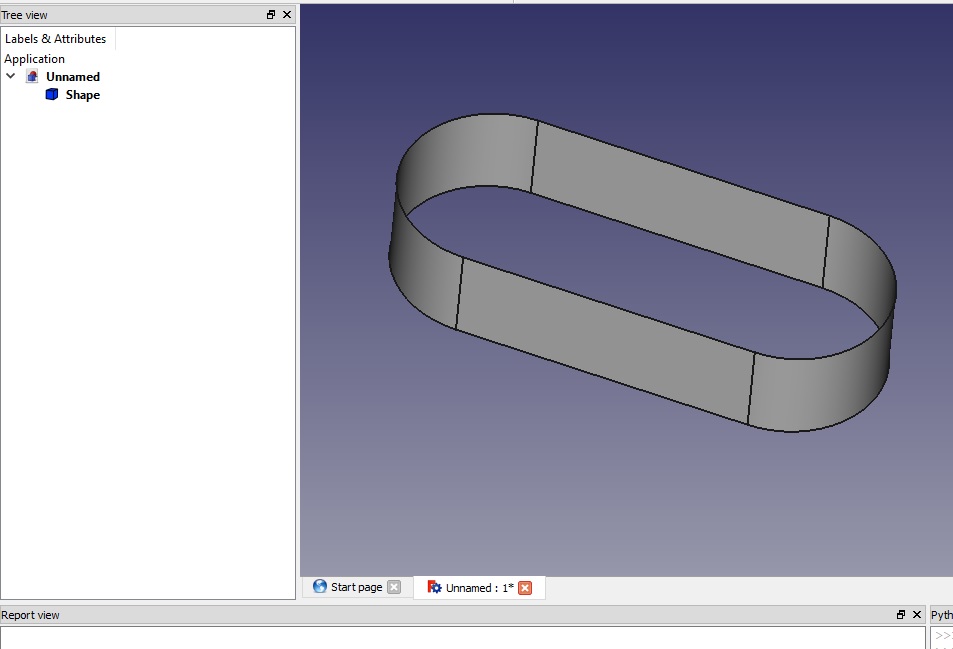Collapse the Unnamed document node
This screenshot has width=953, height=649.
(11, 76)
